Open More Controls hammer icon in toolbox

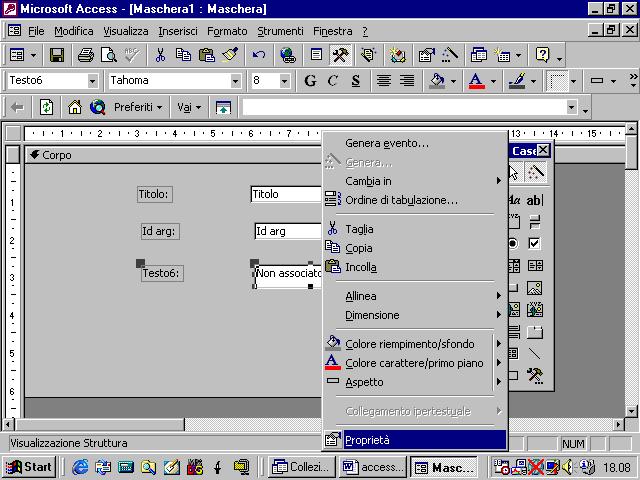coord(534,375)
